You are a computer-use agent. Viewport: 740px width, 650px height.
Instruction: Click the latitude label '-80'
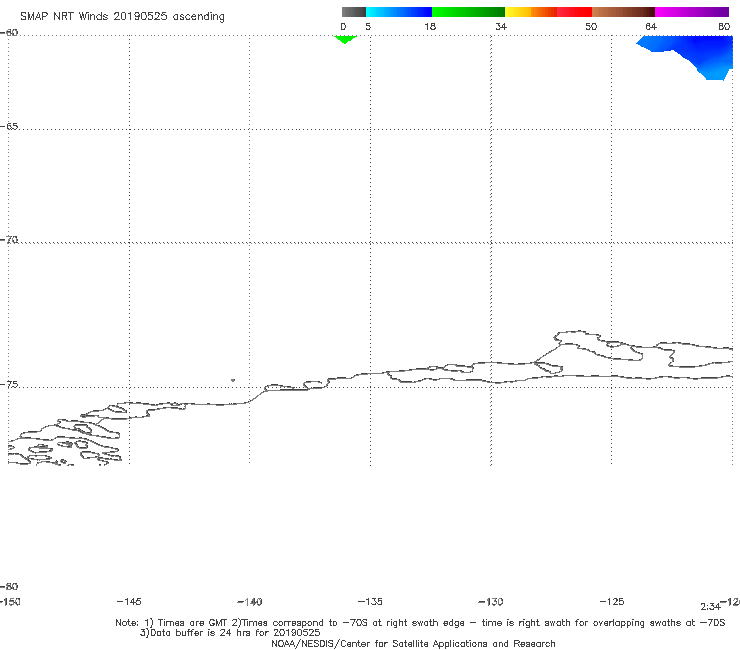pos(9,587)
